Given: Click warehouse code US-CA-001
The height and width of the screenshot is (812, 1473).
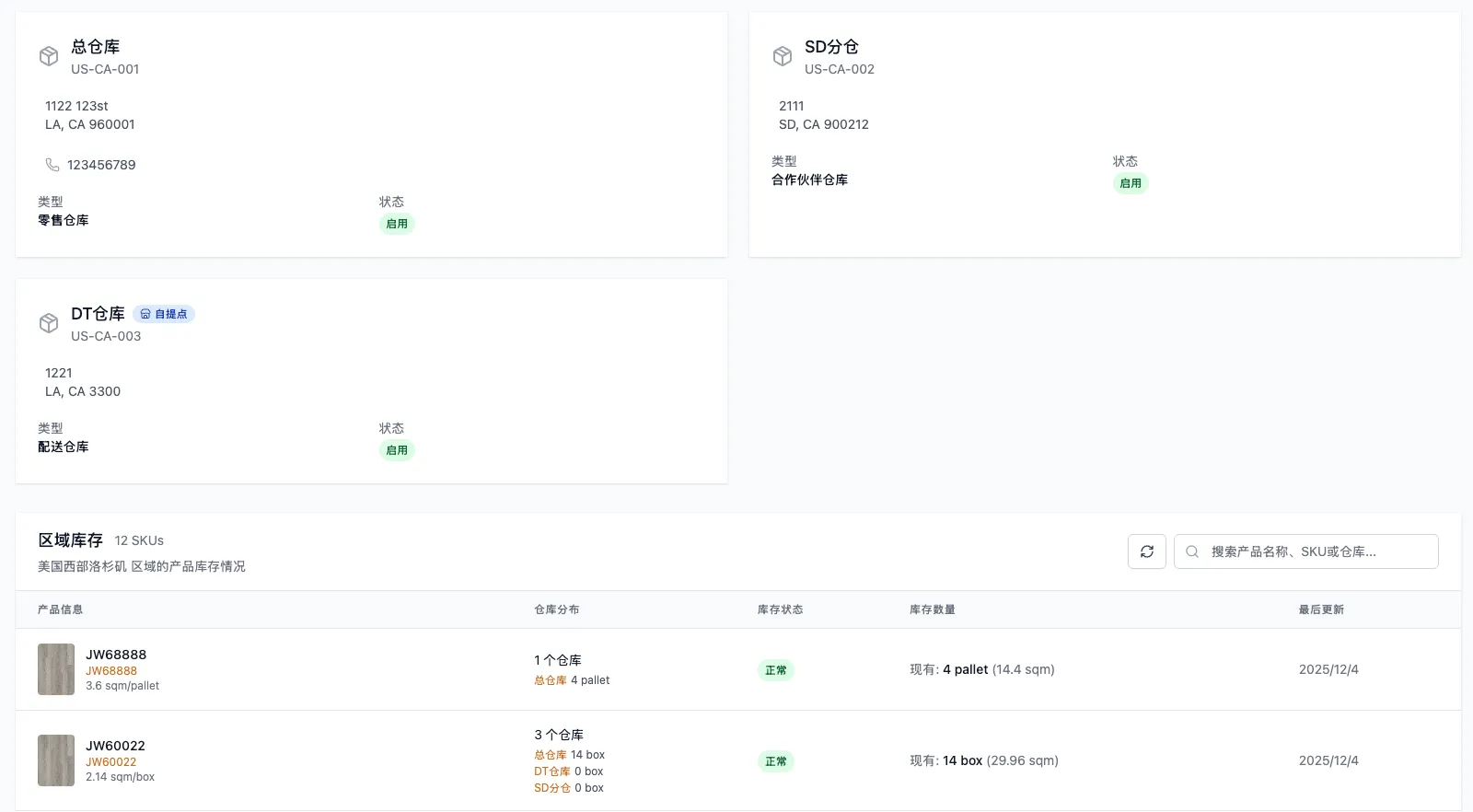Looking at the screenshot, I should point(105,69).
